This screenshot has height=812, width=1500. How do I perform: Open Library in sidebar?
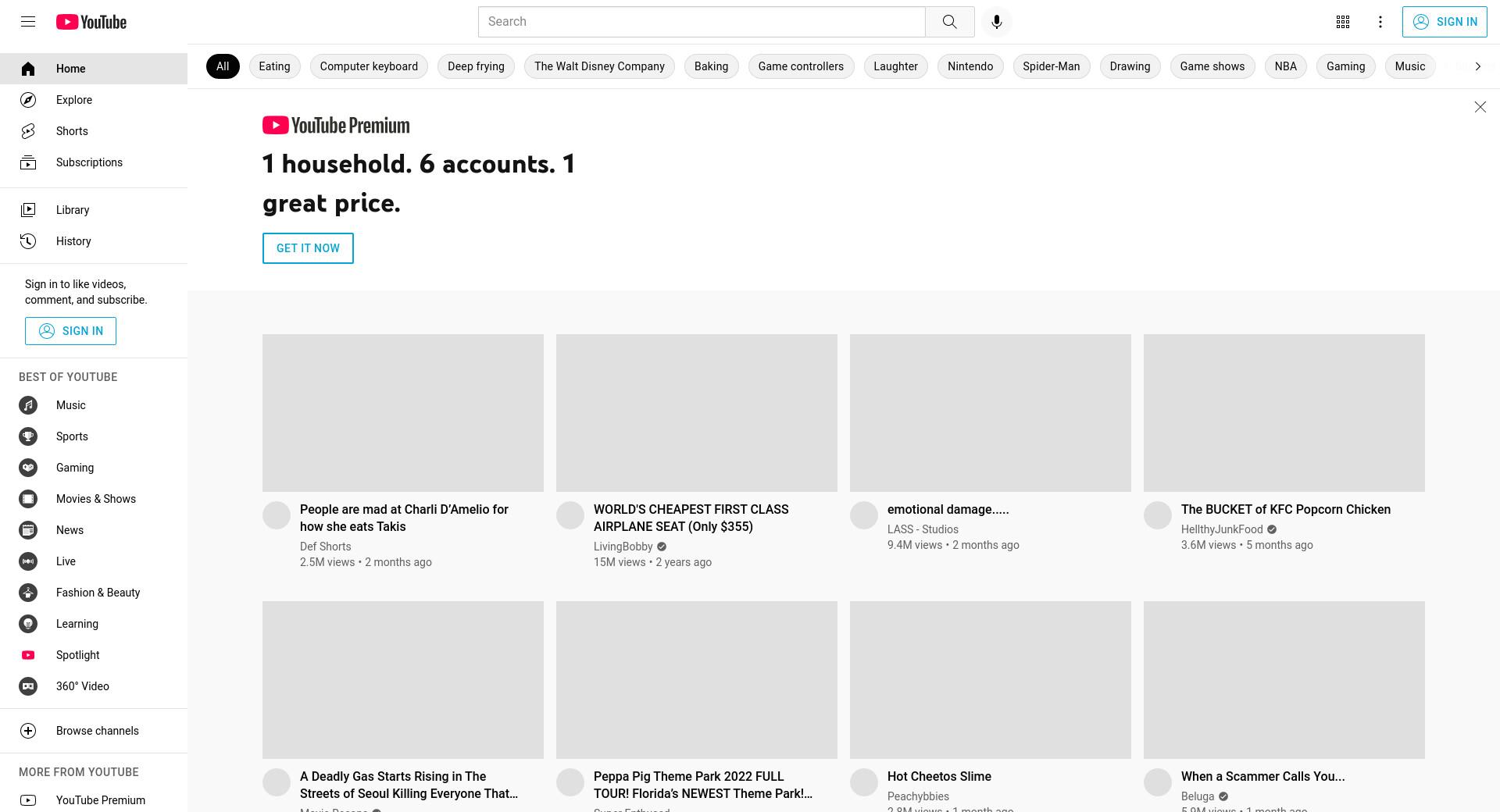click(94, 210)
